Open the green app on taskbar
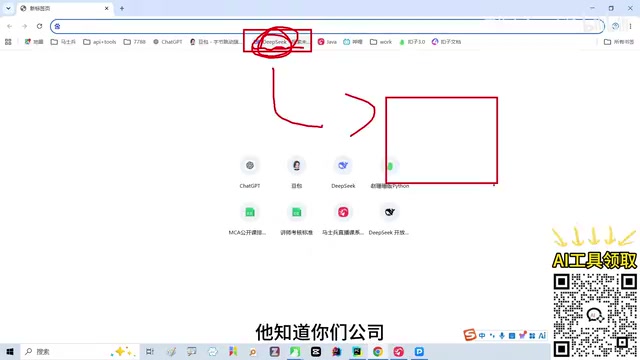 pyautogui.click(x=295, y=351)
